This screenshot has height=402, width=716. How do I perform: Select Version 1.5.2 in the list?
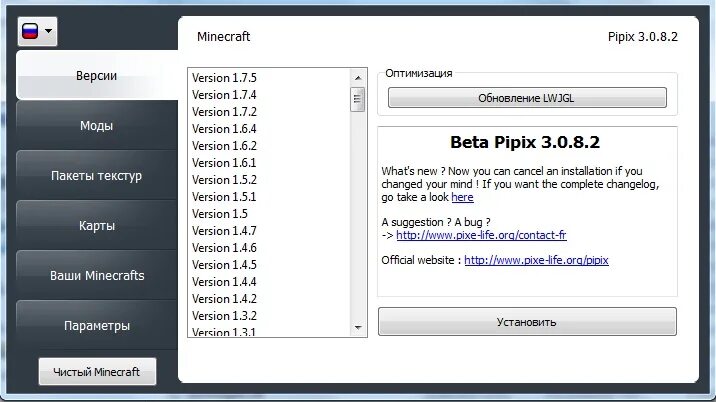pos(269,180)
